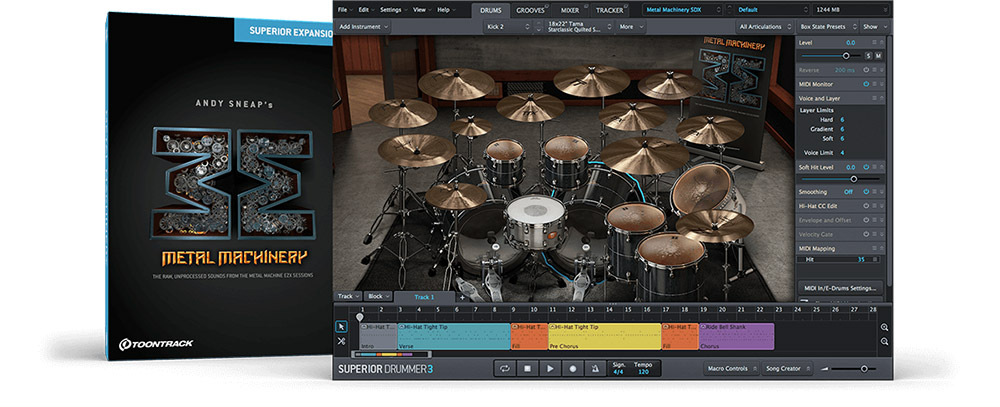The height and width of the screenshot is (407, 1000).
Task: Select the purple Chorus Ride Bell Shank block
Action: 737,336
